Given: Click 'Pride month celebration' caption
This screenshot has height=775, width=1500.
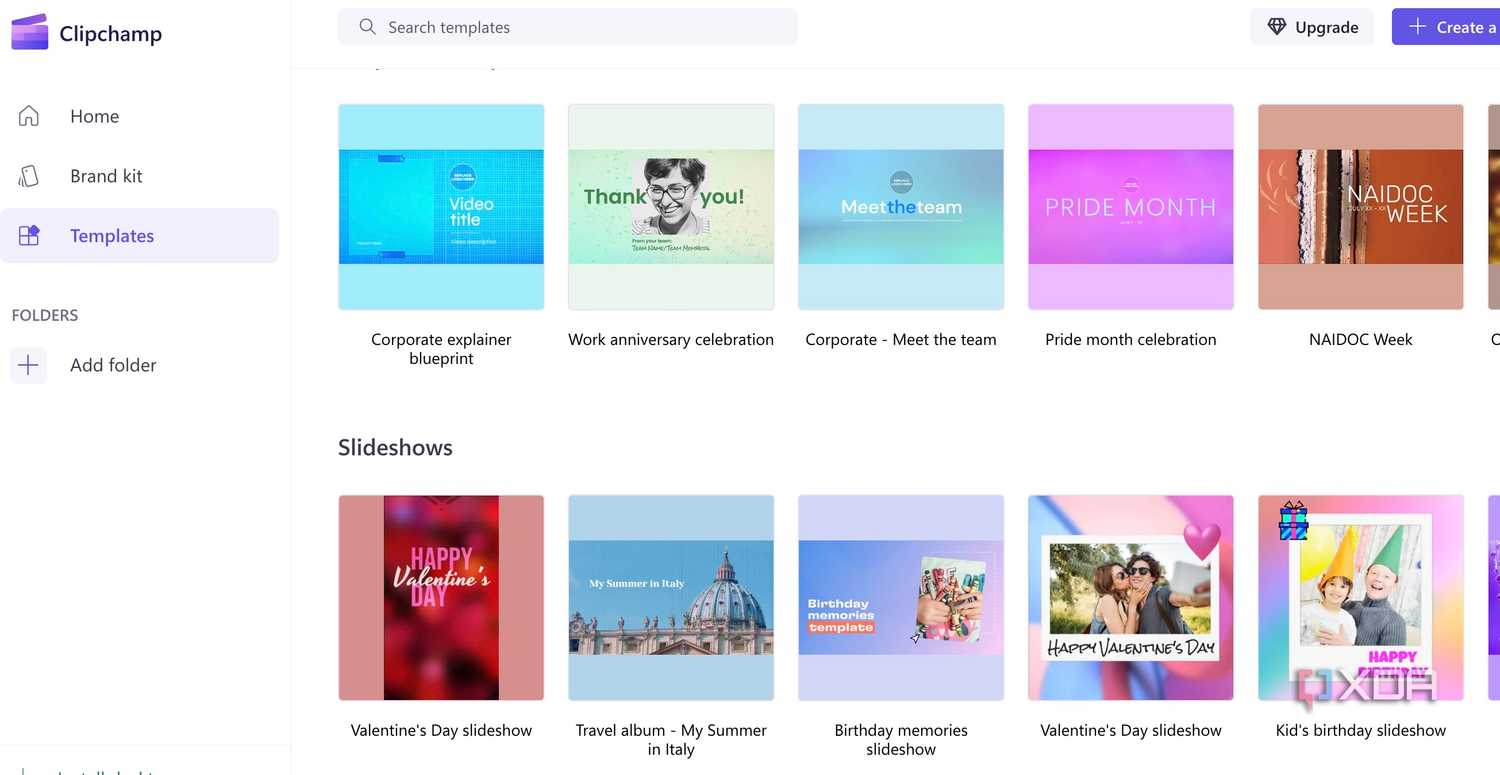Looking at the screenshot, I should [x=1131, y=340].
